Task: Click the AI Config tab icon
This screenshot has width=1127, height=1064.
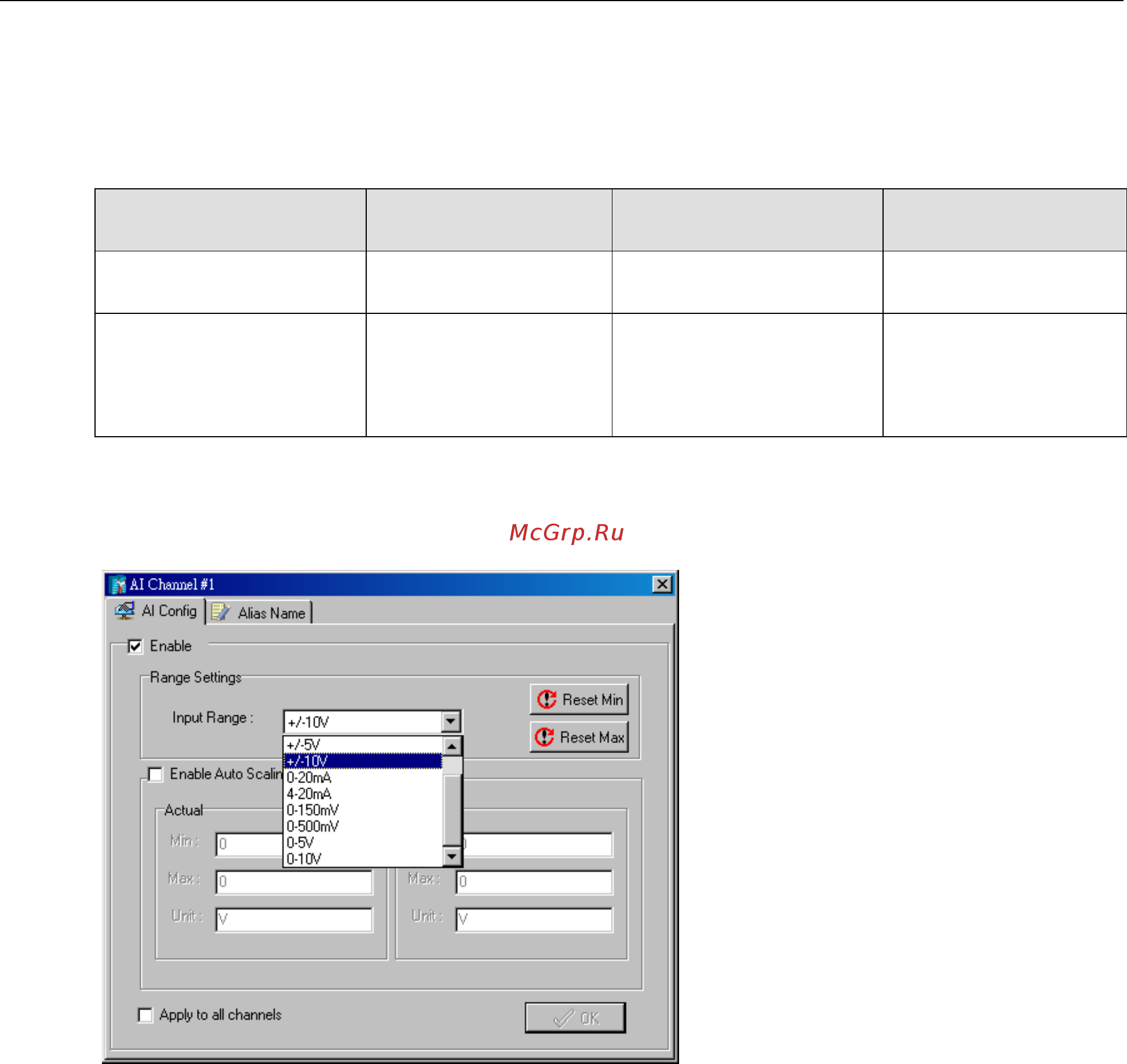Action: (x=125, y=611)
